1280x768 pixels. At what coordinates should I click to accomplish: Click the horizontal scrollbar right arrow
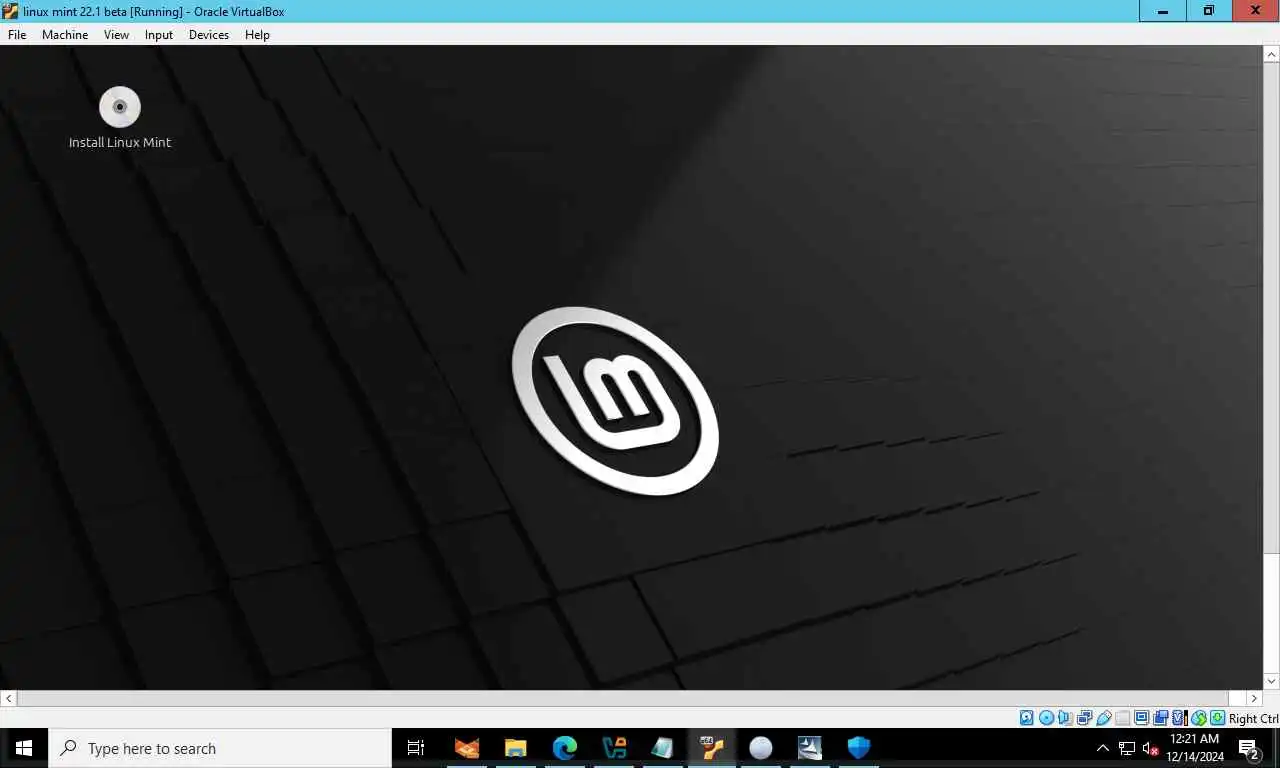pyautogui.click(x=1255, y=698)
